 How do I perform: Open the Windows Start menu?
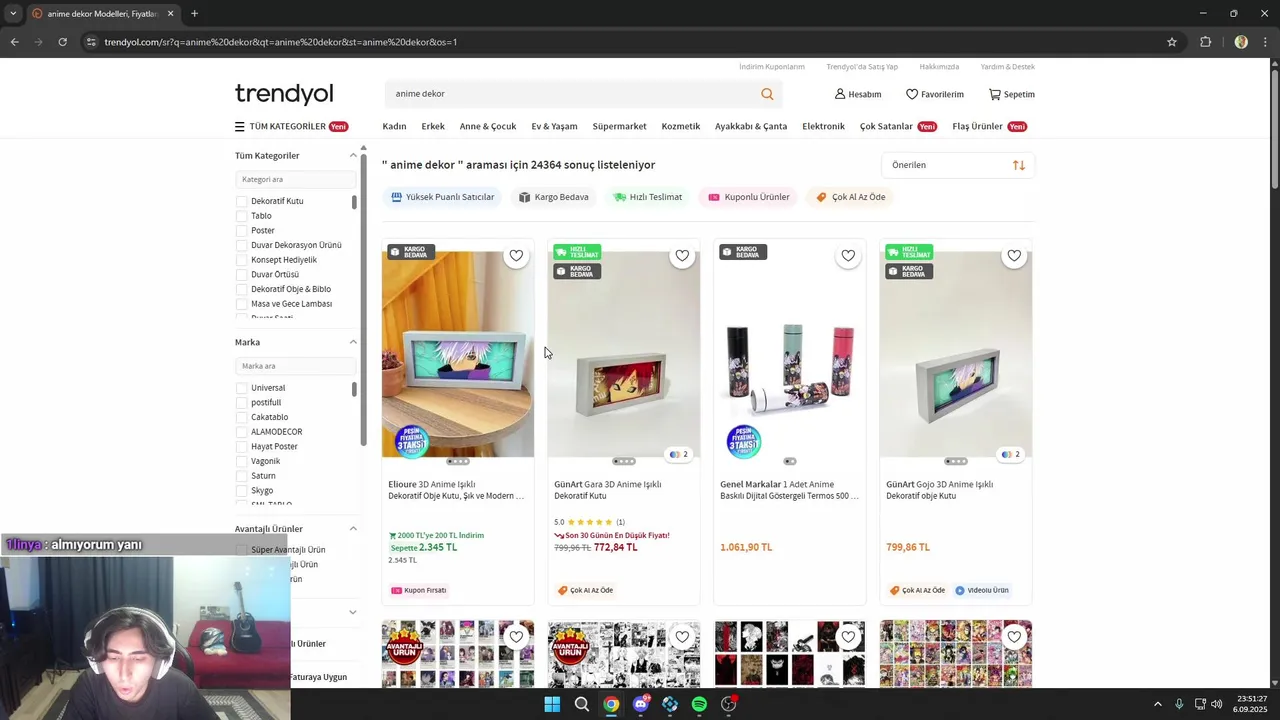(x=552, y=704)
